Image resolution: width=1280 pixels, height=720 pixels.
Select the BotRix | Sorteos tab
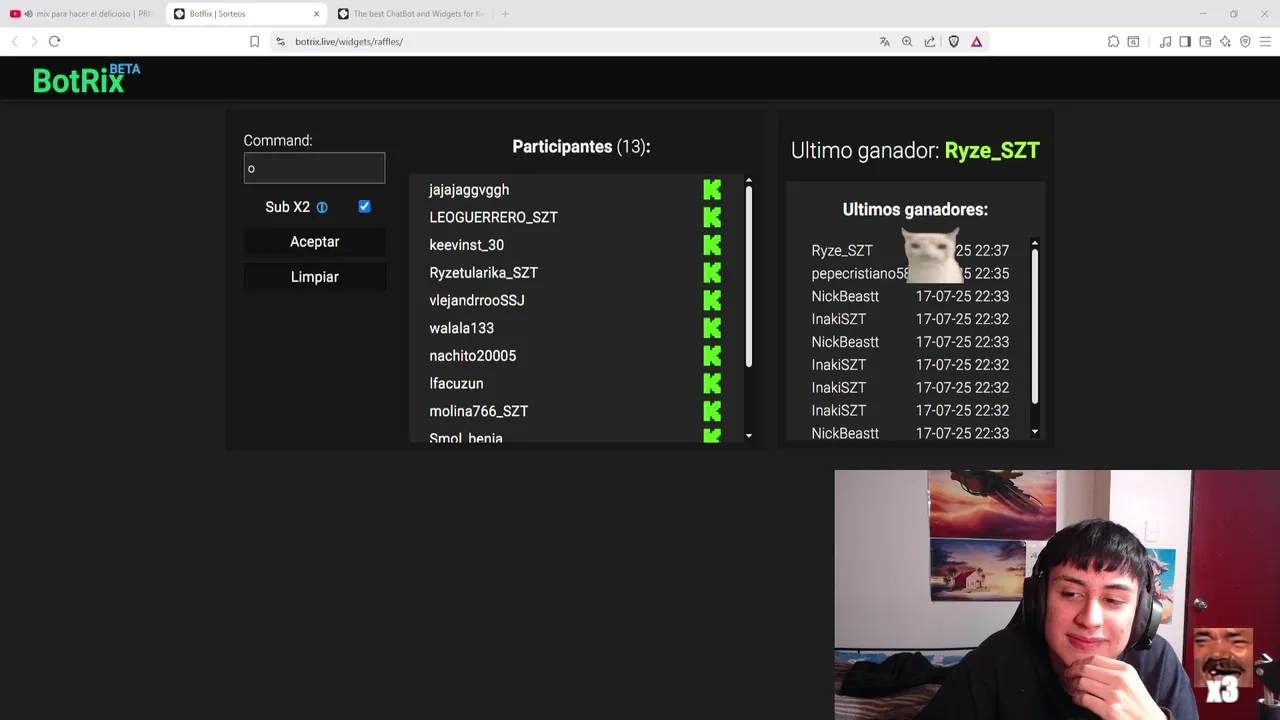tap(246, 14)
